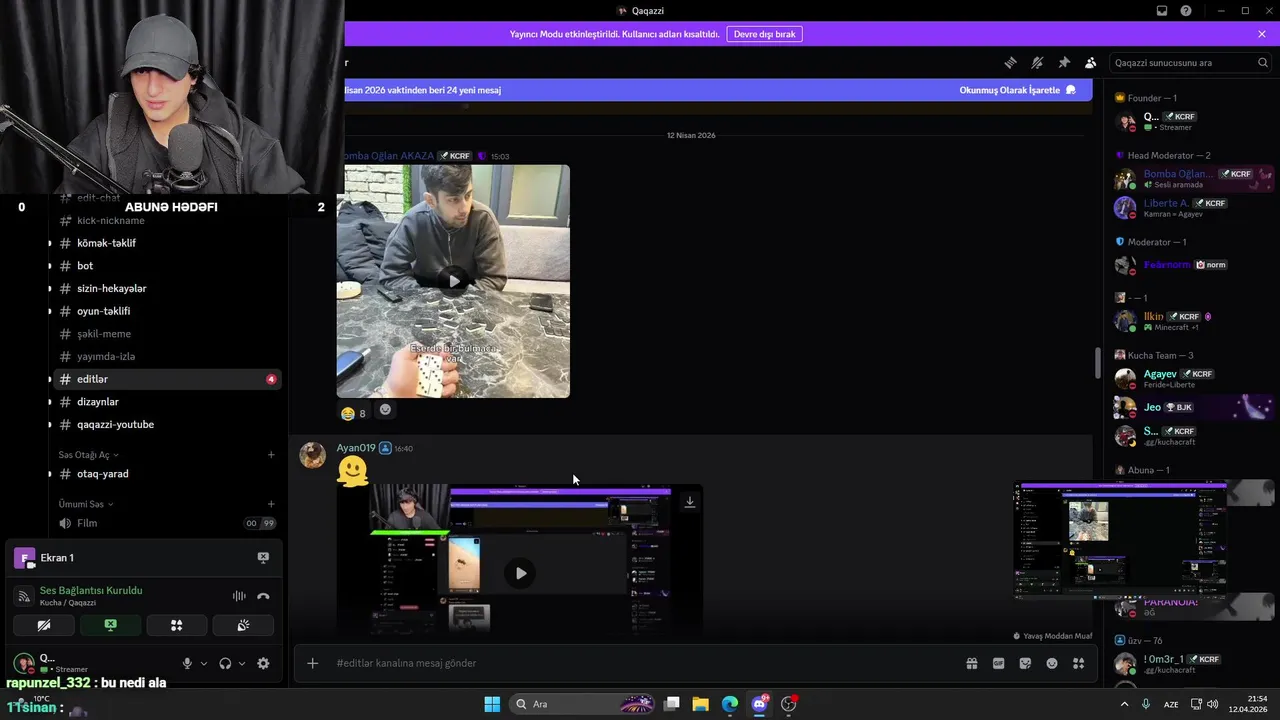Viewport: 1280px width, 720px height.
Task: Add a channel to Səs Otağı Aç category
Action: click(271, 455)
